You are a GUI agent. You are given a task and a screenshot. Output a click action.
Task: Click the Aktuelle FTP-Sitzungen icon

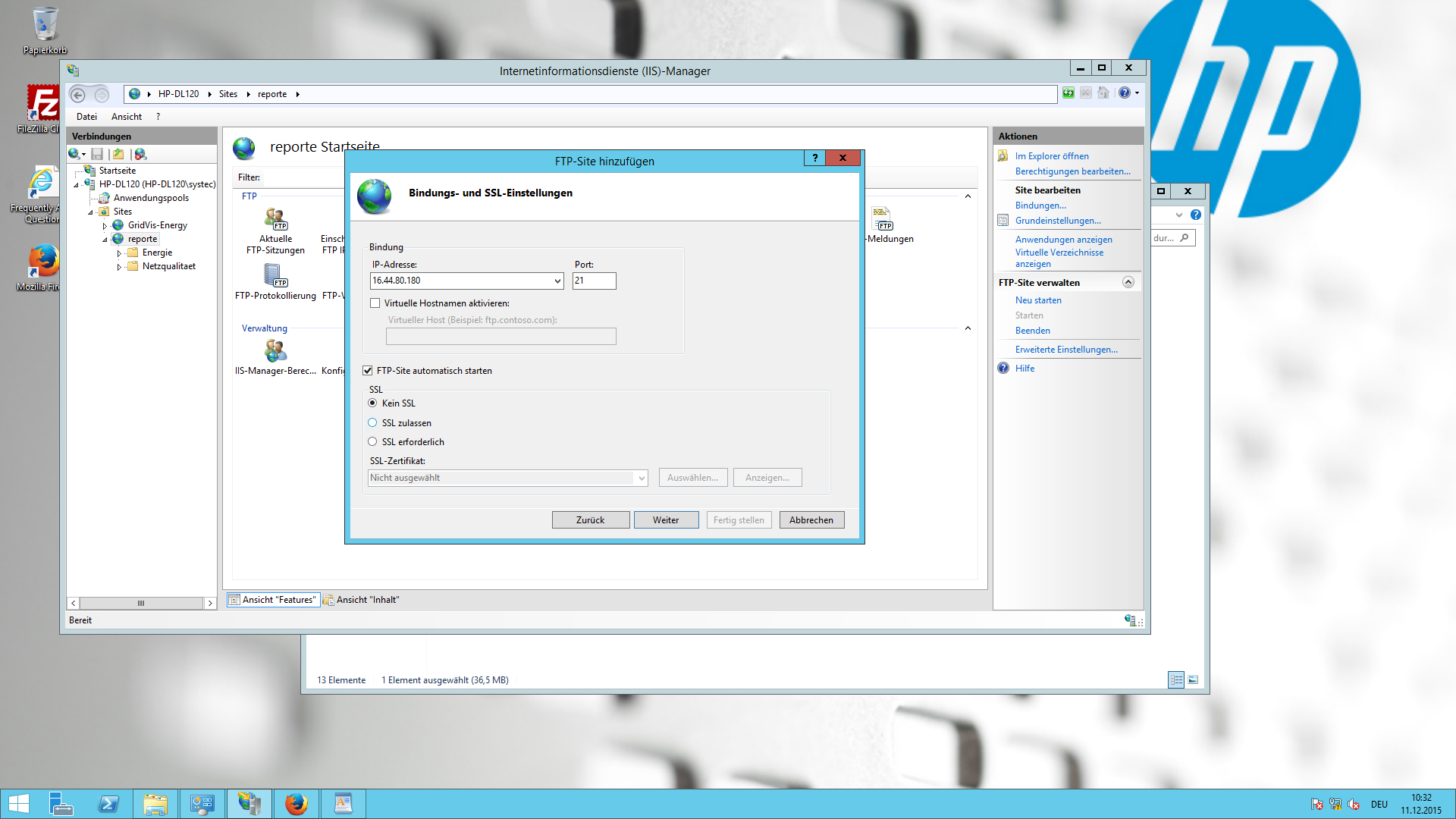pos(275,219)
